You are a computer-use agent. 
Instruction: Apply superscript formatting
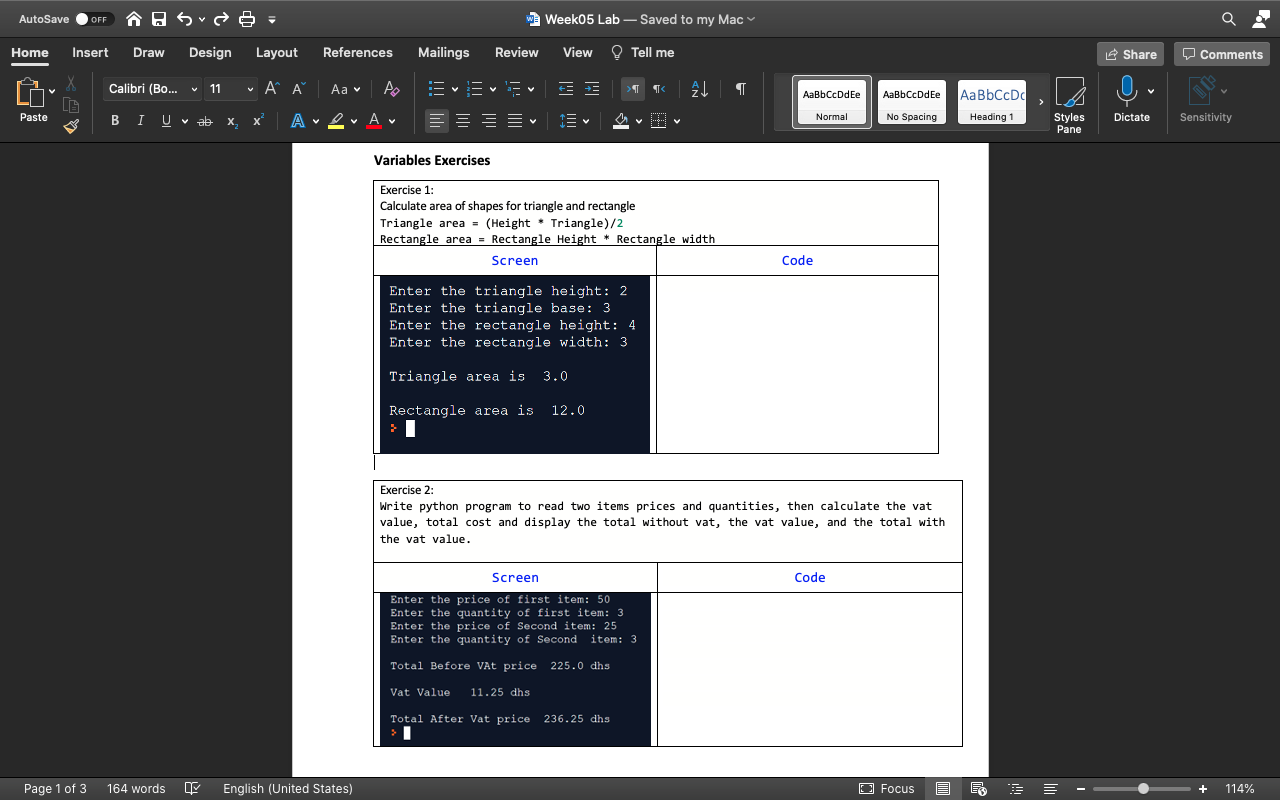258,121
